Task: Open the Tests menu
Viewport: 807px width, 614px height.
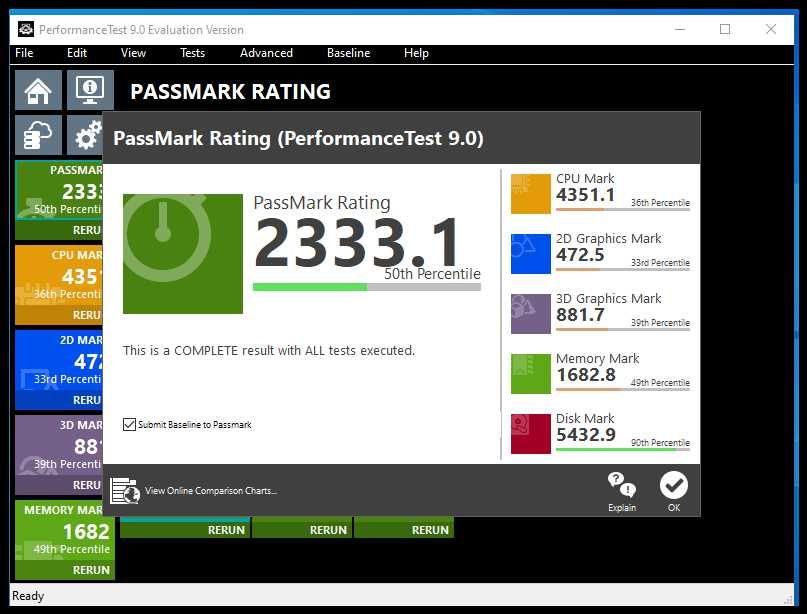Action: (192, 53)
